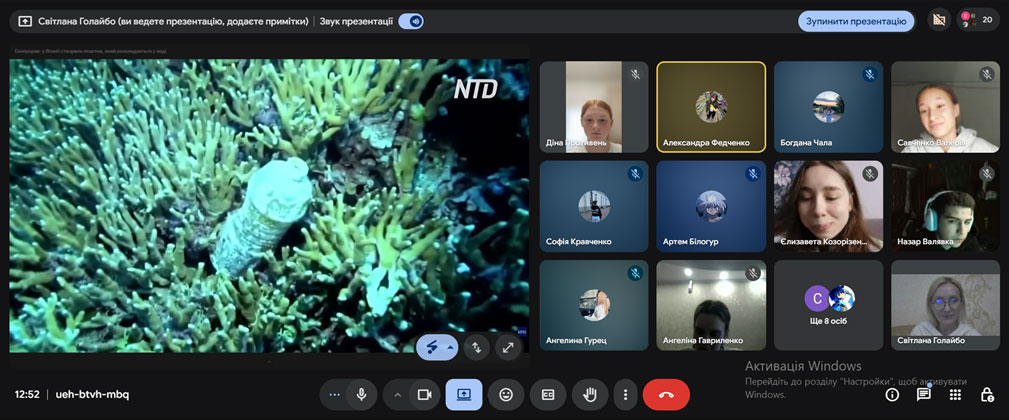This screenshot has width=1009, height=420.
Task: Open the emoji reactions button
Action: 506,394
